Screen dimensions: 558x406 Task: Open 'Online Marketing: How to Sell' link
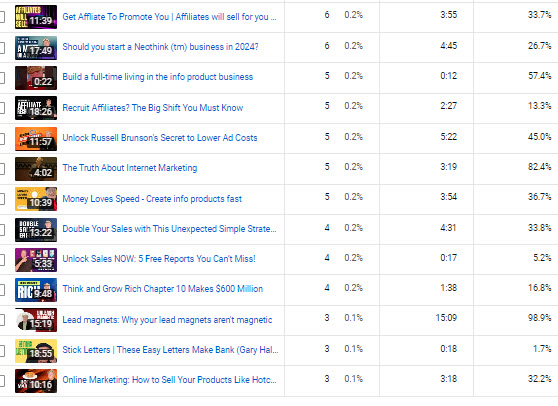coord(169,380)
